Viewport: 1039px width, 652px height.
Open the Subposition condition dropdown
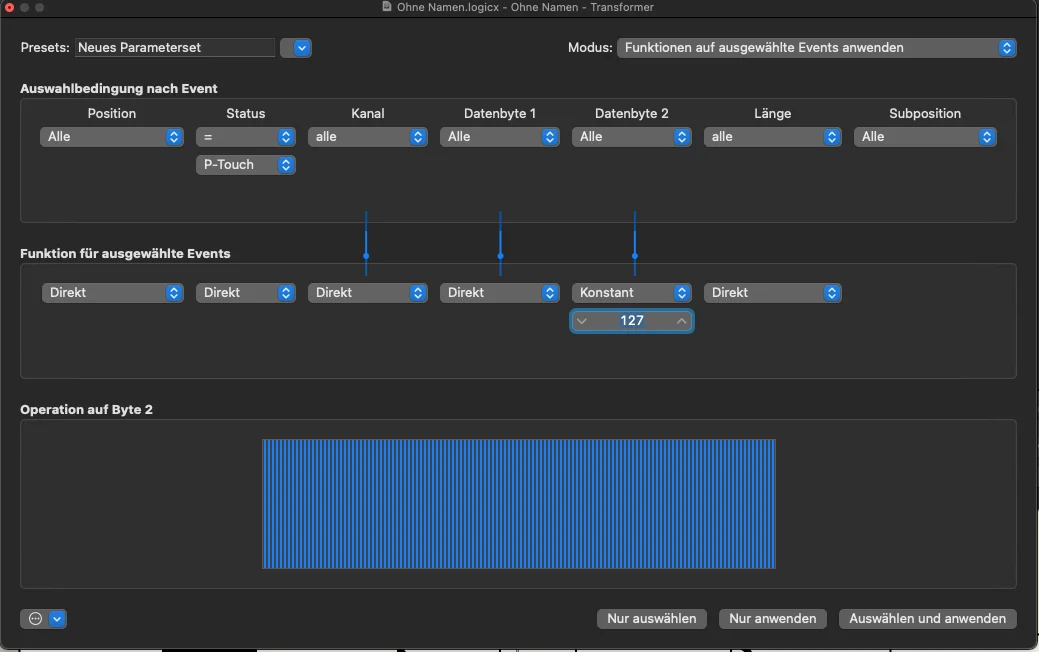(925, 137)
